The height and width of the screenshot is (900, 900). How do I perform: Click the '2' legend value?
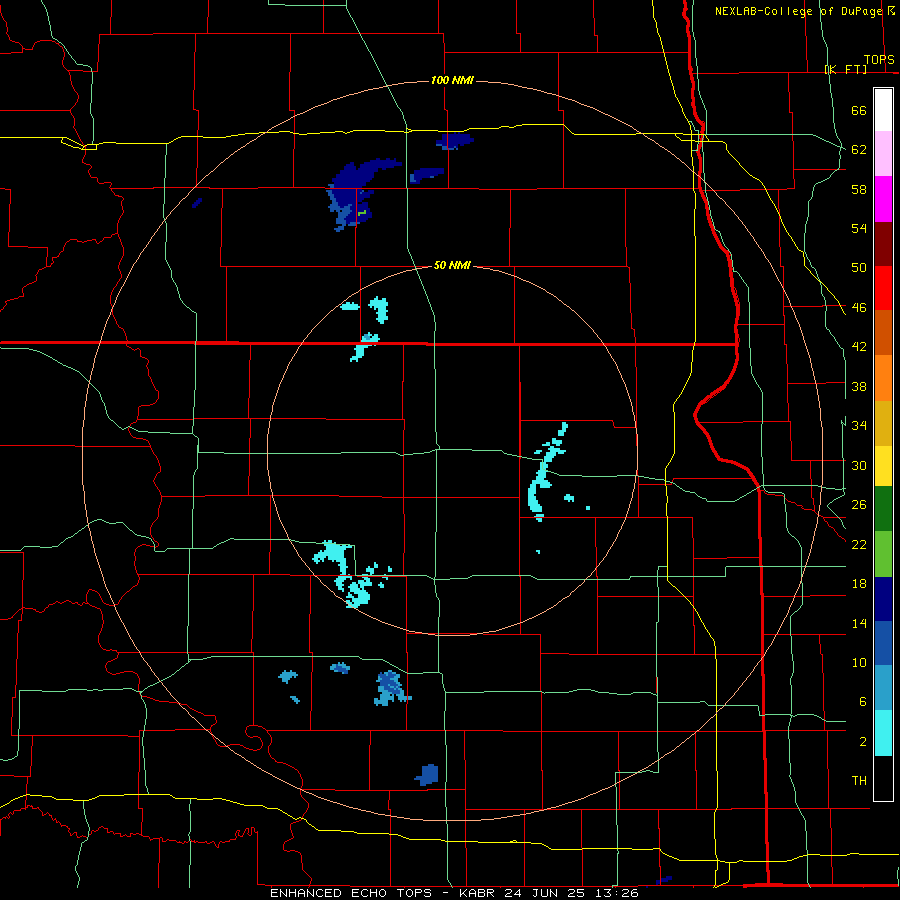point(863,742)
